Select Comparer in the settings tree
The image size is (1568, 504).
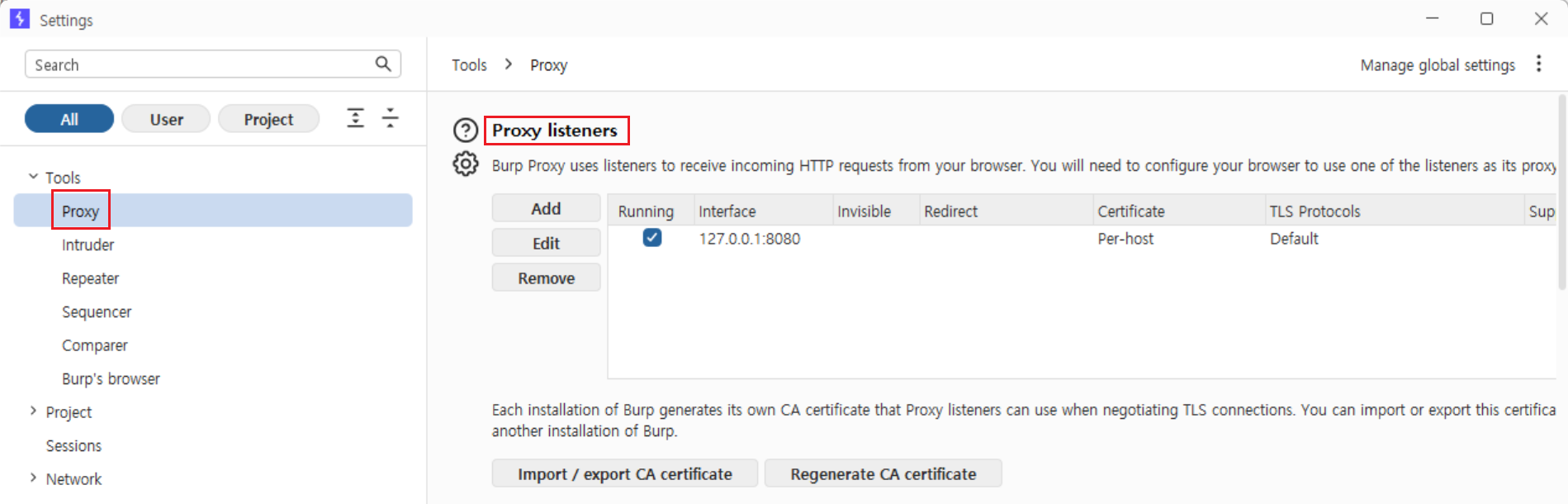pos(95,345)
